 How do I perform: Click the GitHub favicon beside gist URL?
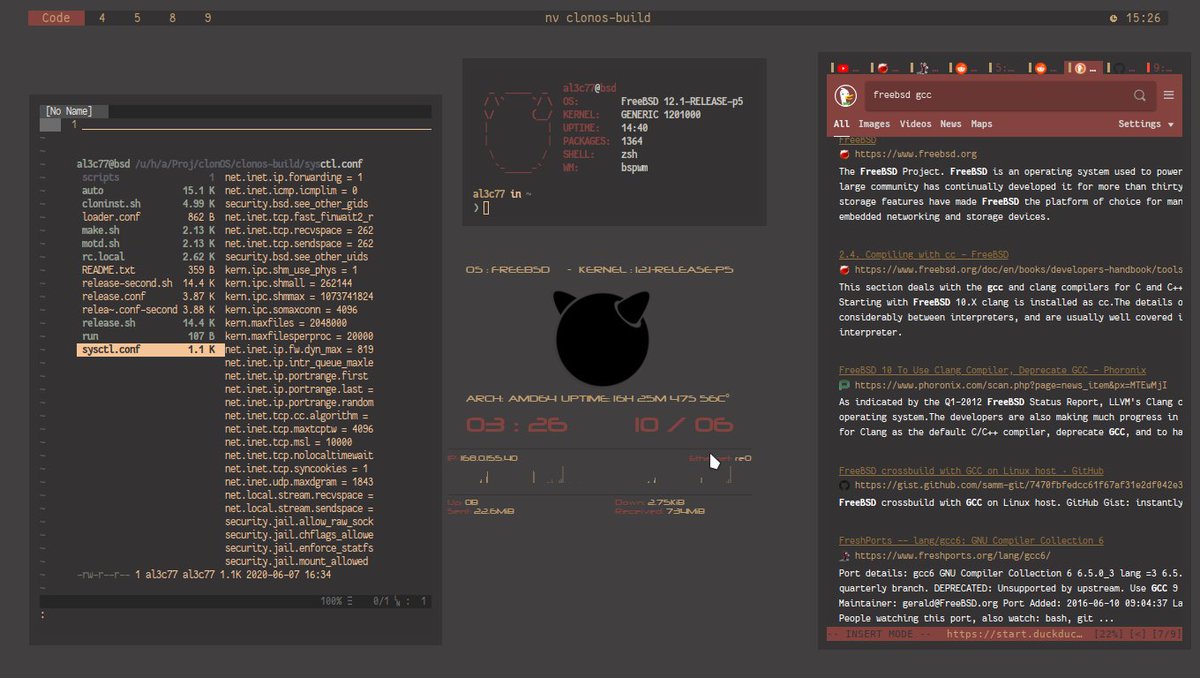pyautogui.click(x=844, y=485)
